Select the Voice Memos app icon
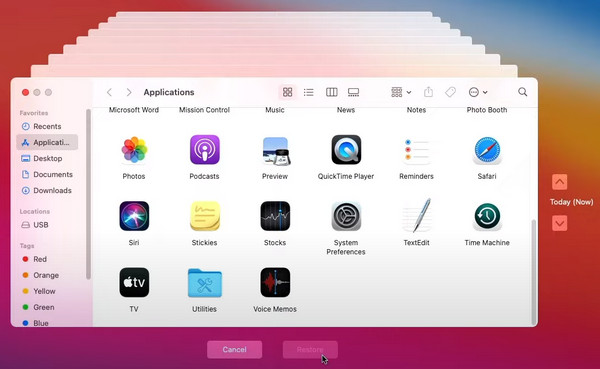Image resolution: width=600 pixels, height=369 pixels. 275,282
